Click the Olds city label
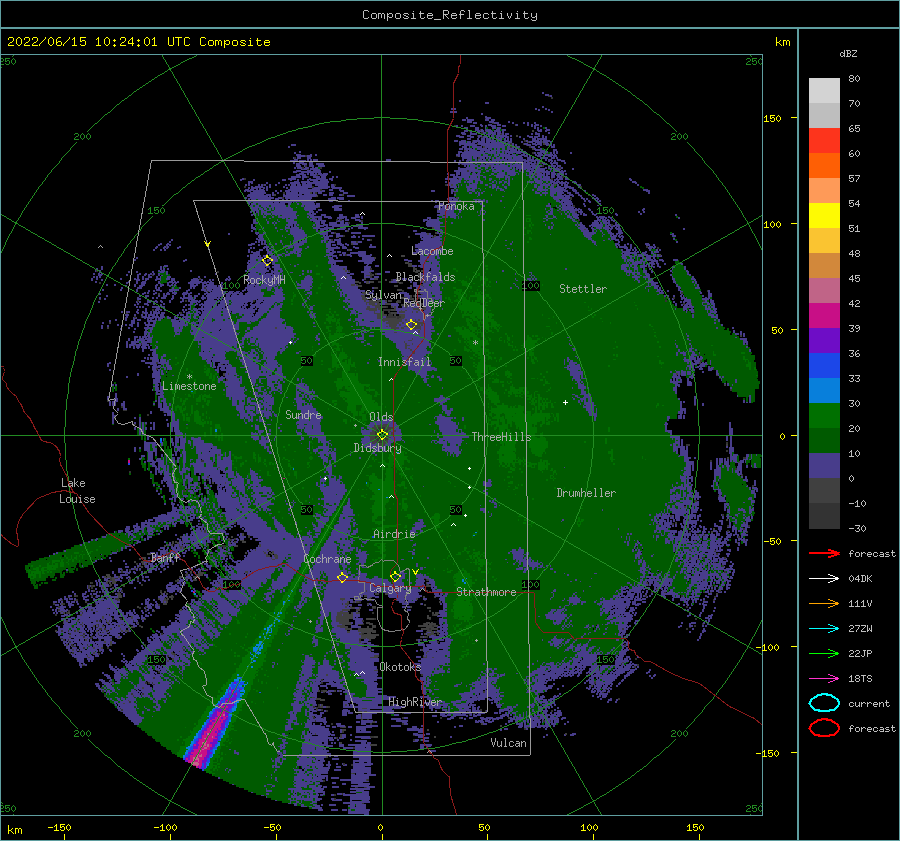900x841 pixels. [x=381, y=417]
